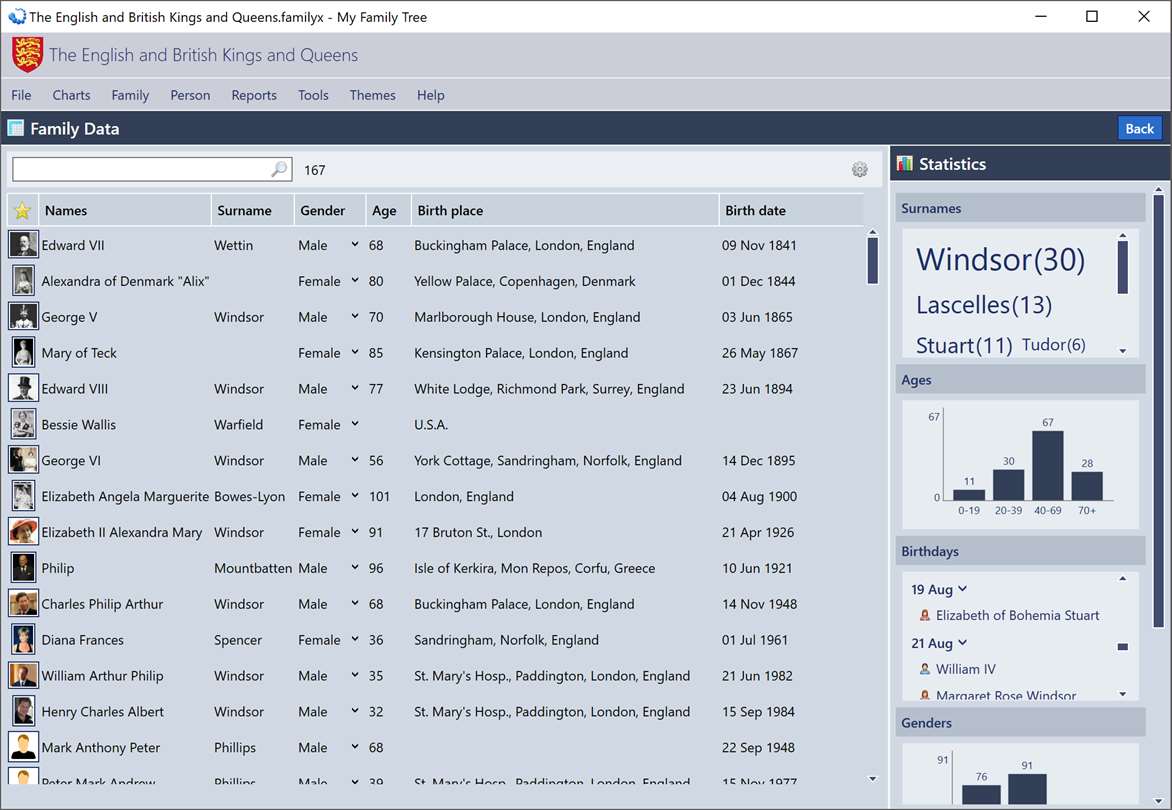
Task: Click the scroll down arrow of family table
Action: click(x=872, y=779)
